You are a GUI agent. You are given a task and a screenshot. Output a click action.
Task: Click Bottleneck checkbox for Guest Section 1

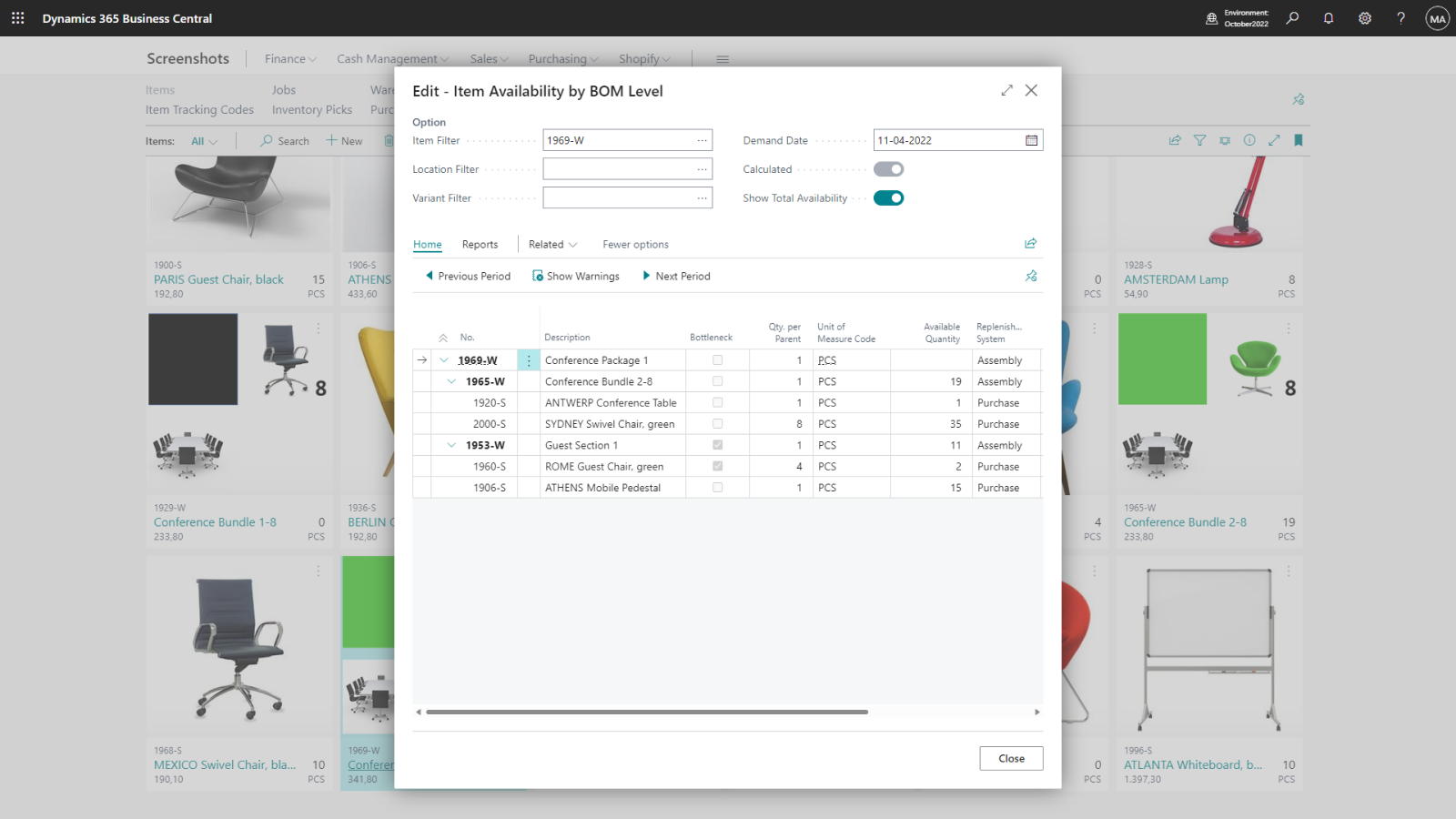tap(717, 445)
